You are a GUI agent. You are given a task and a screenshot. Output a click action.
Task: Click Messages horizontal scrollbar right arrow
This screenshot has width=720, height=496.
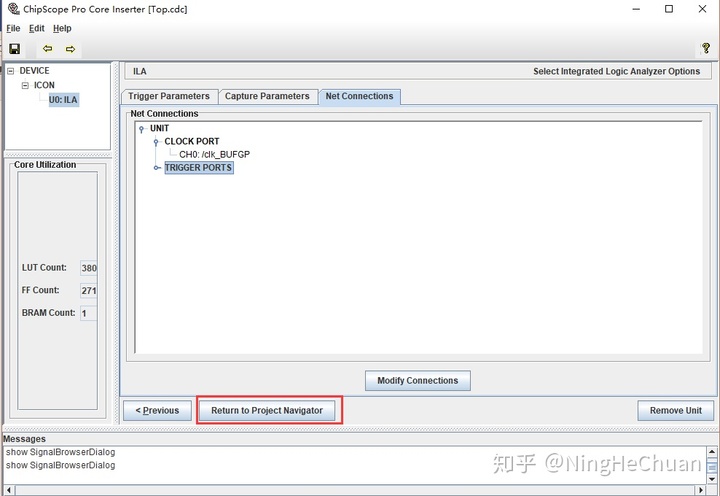[700, 490]
